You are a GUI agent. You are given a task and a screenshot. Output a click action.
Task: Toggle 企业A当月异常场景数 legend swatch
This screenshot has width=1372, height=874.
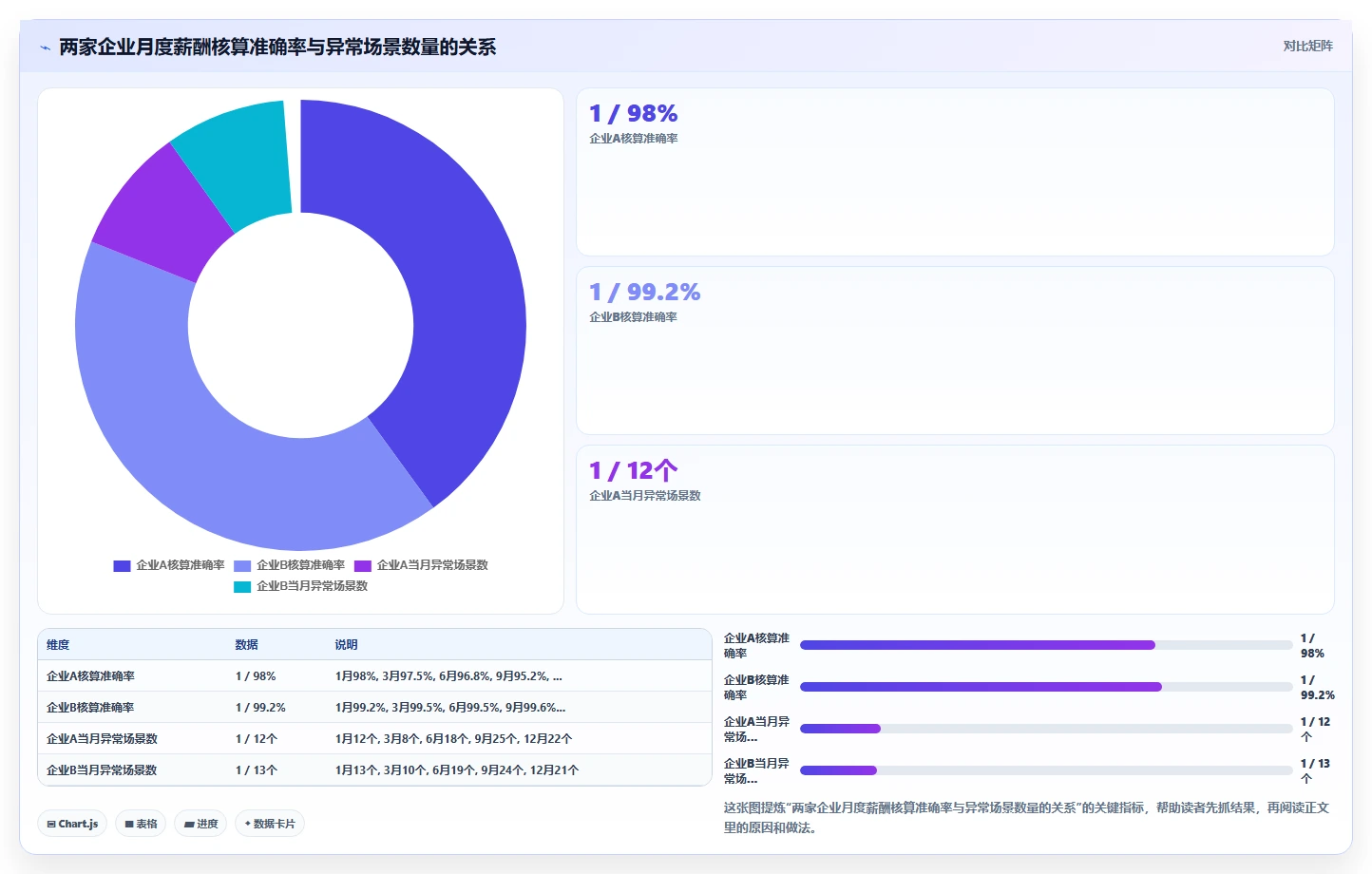coord(363,565)
